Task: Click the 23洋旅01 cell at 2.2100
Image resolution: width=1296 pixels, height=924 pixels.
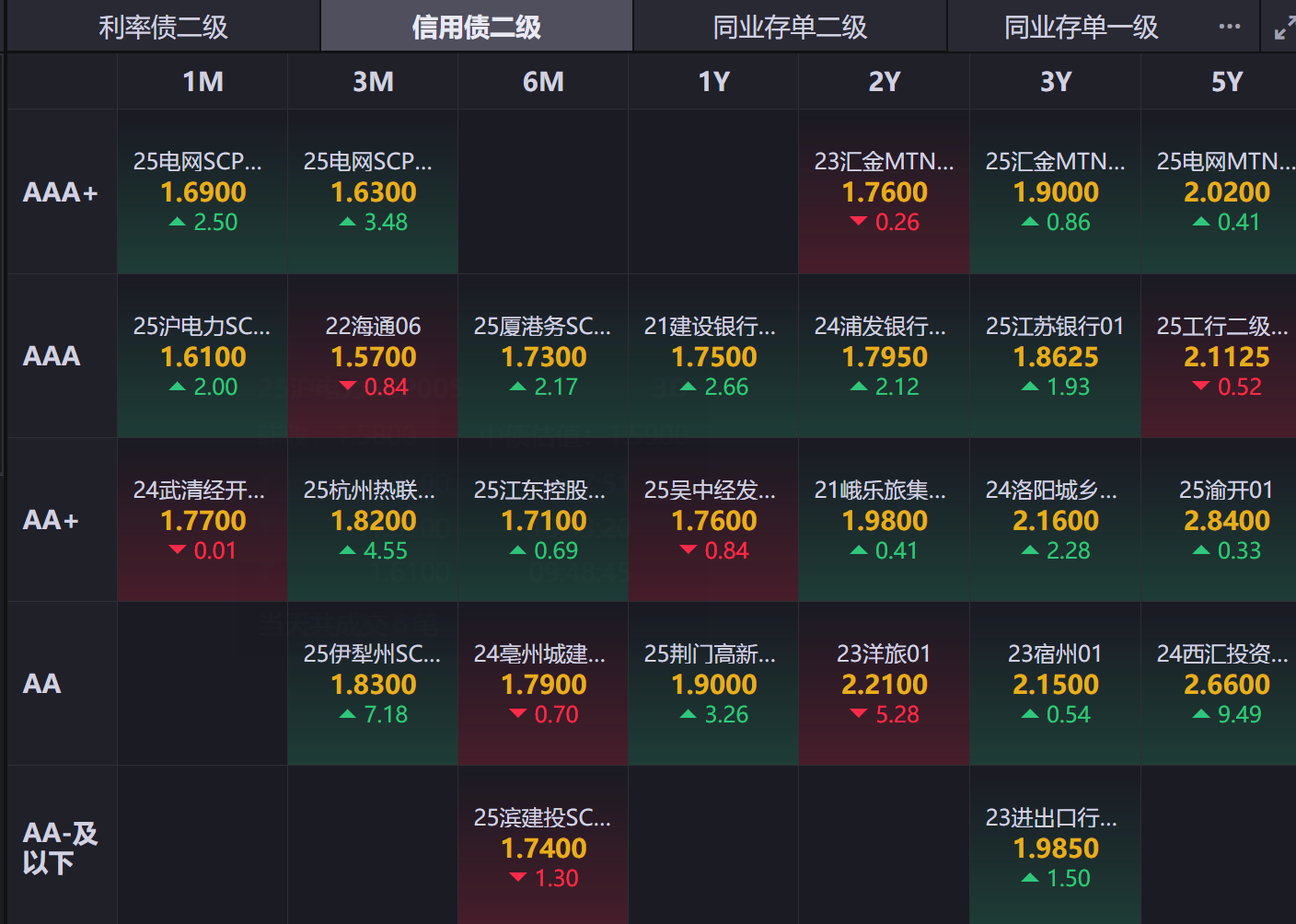Action: [x=884, y=684]
